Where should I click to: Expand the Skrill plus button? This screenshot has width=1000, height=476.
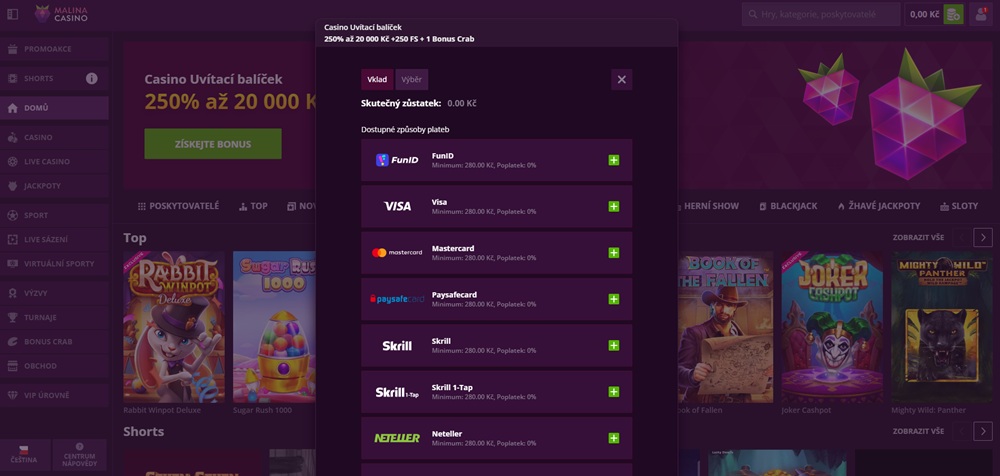pos(614,345)
